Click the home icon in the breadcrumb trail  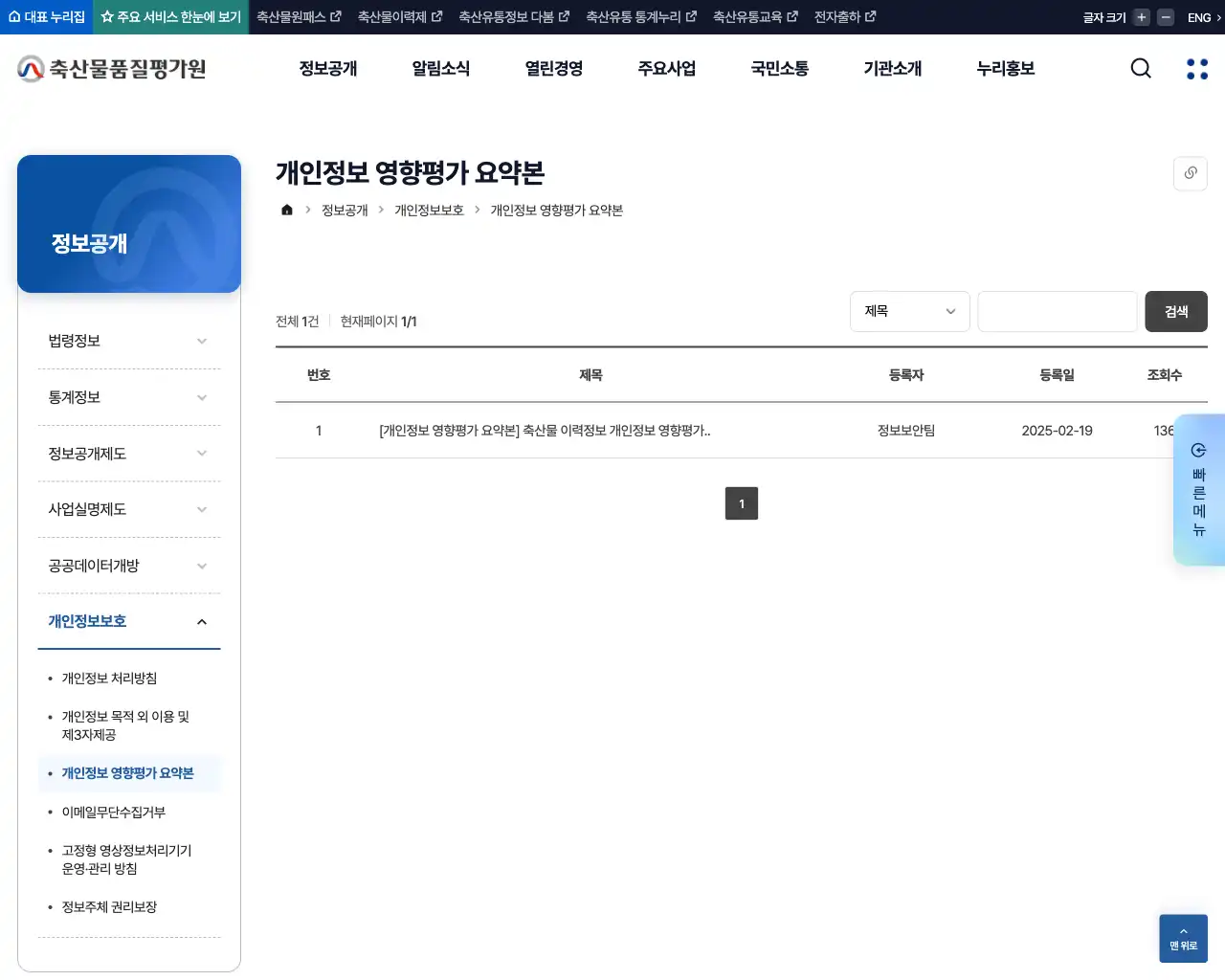[286, 210]
